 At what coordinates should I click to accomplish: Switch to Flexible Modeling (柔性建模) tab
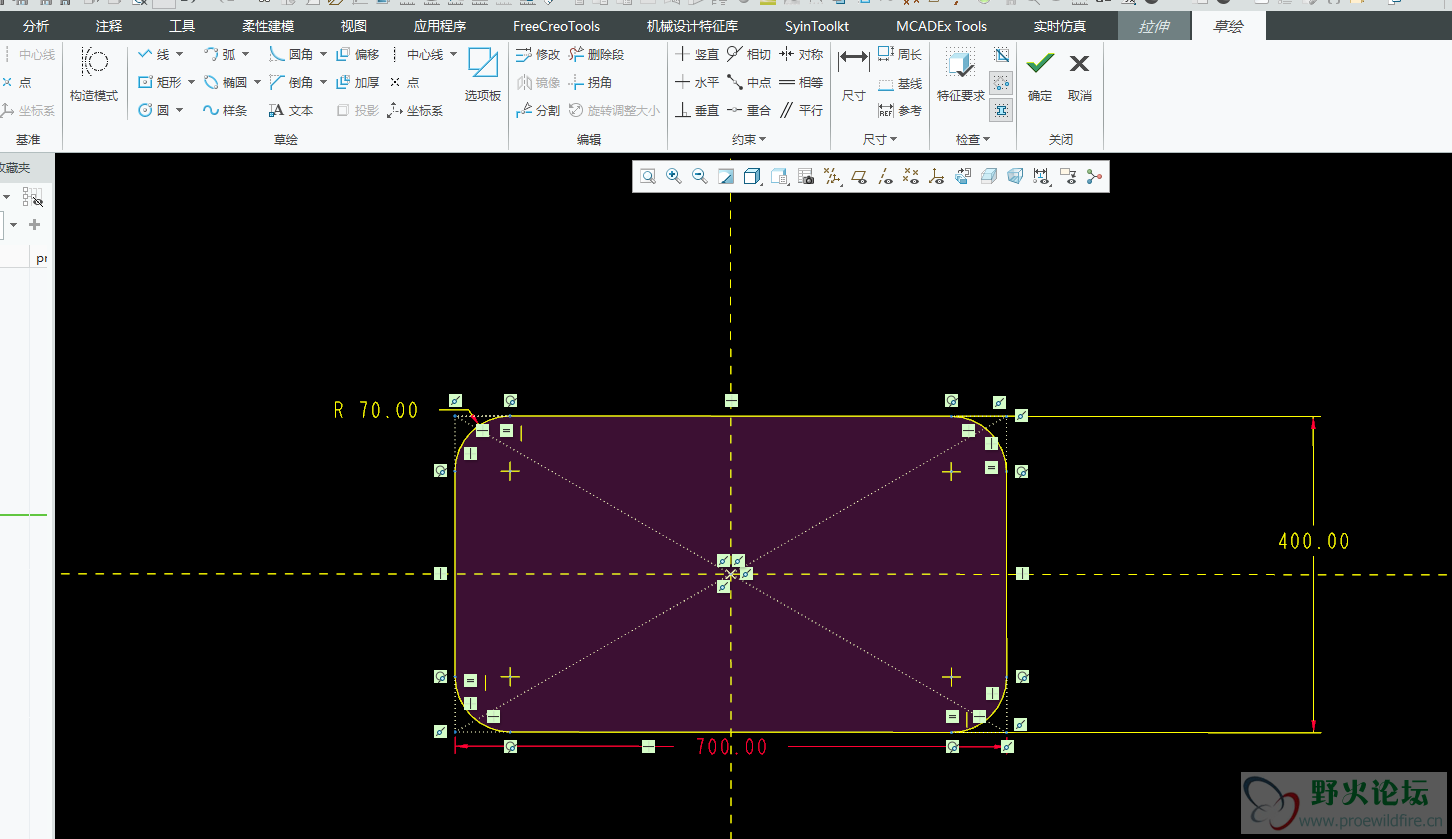pyautogui.click(x=268, y=26)
